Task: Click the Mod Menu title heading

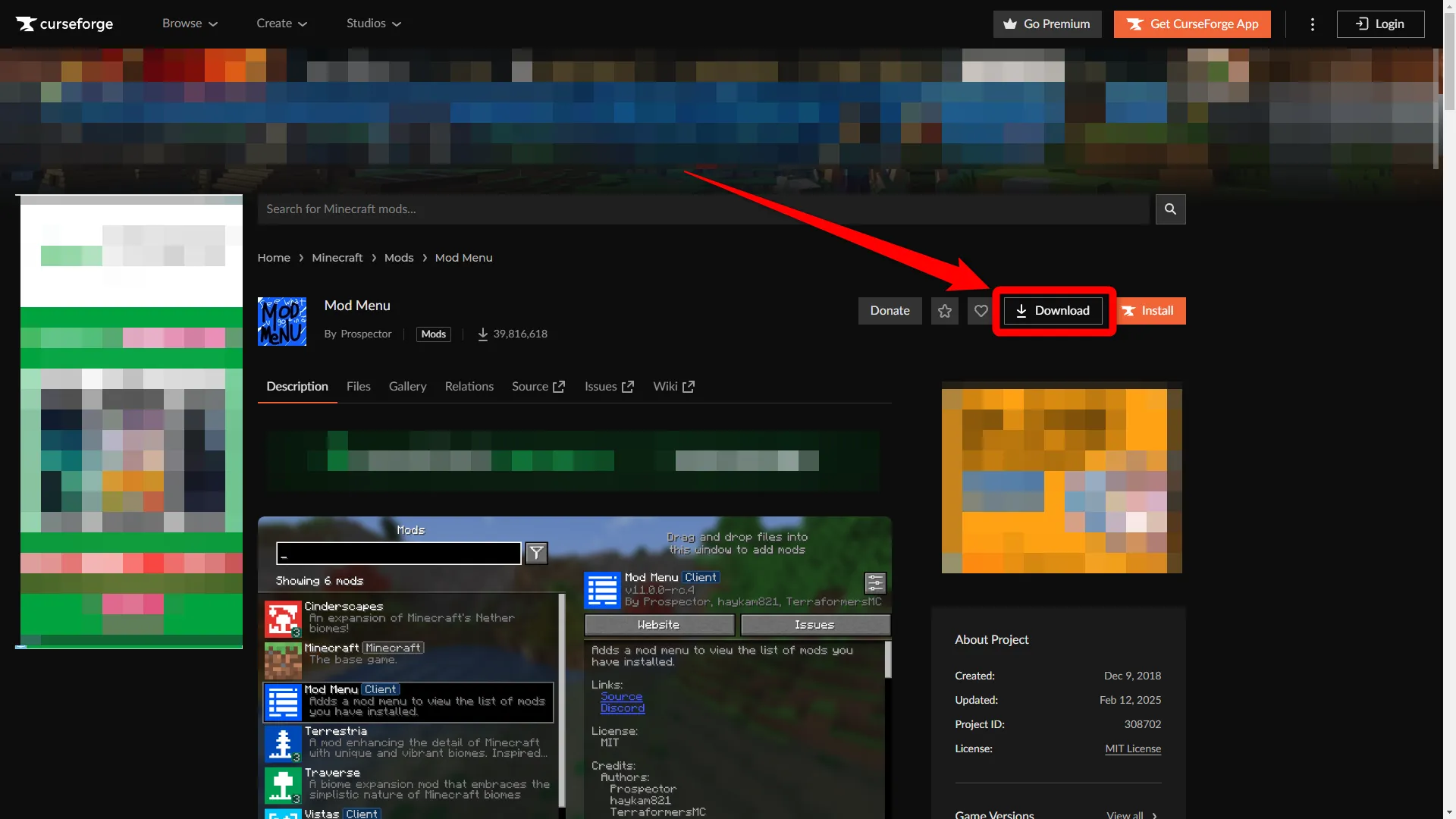Action: [357, 306]
